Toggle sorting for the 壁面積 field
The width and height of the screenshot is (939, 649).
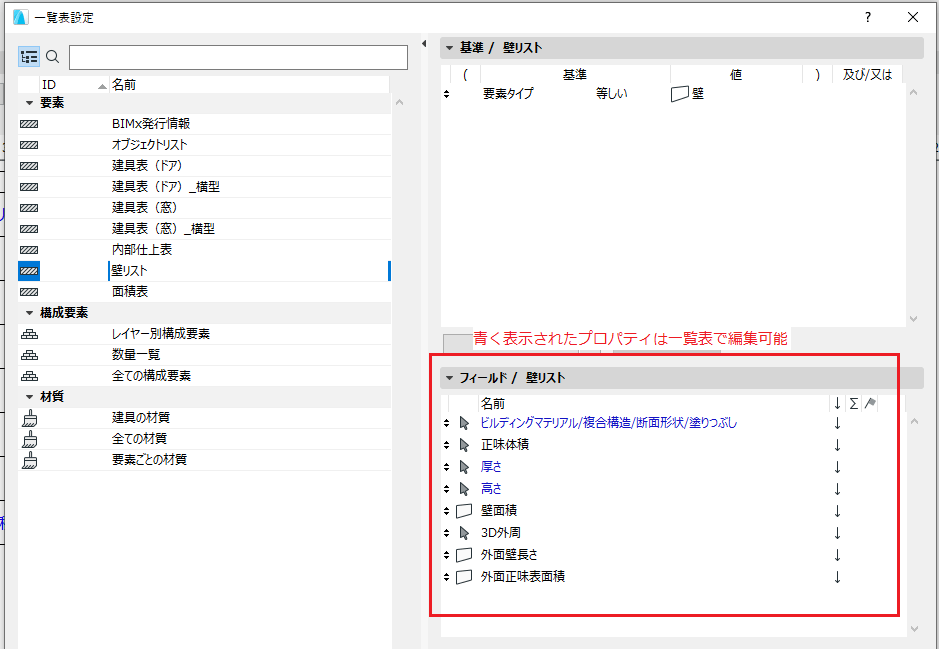click(837, 510)
